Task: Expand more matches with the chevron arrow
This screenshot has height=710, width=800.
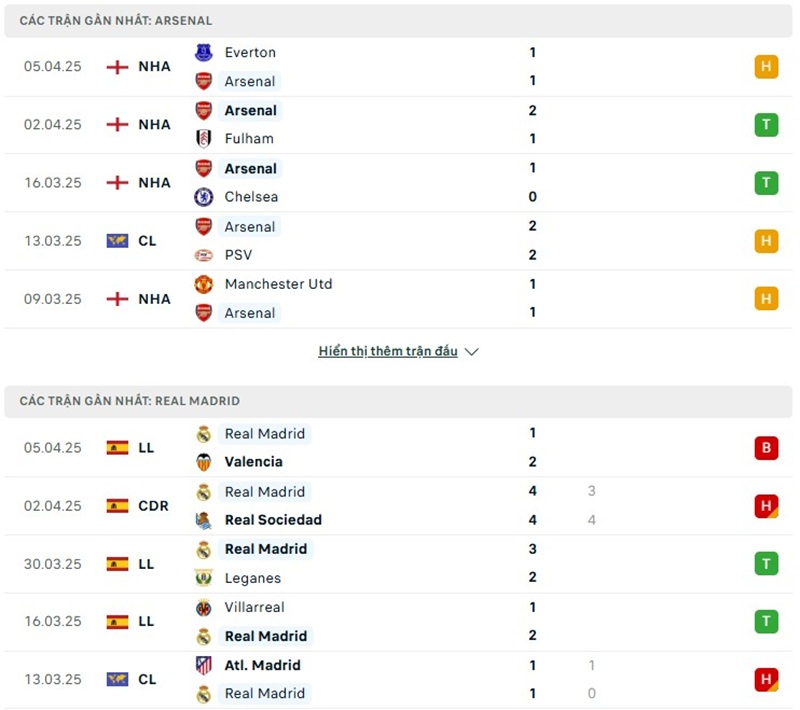Action: coord(472,352)
